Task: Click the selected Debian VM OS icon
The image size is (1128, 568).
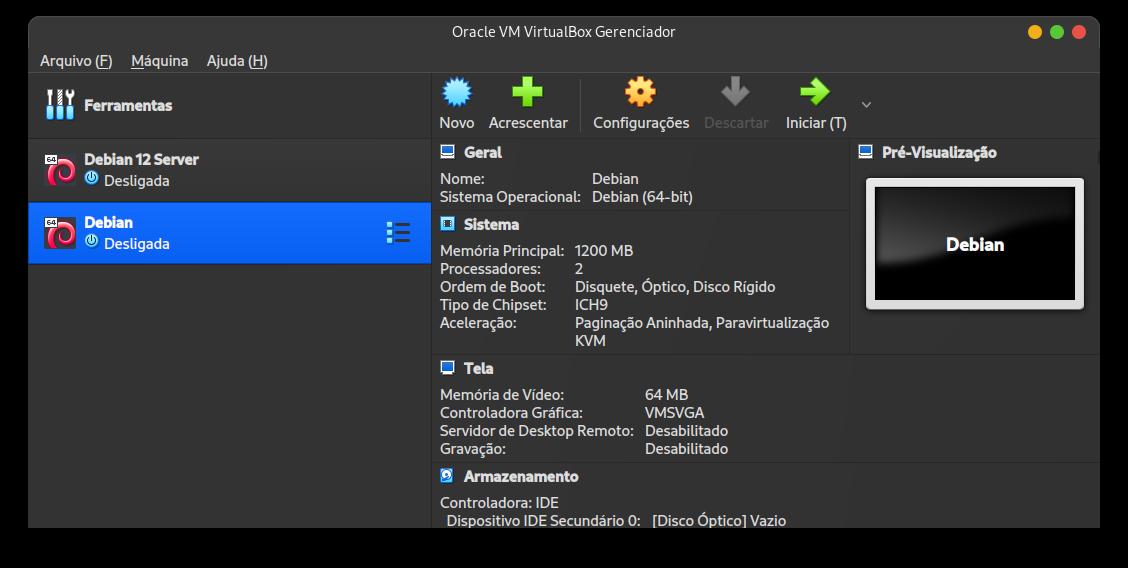Action: point(60,233)
